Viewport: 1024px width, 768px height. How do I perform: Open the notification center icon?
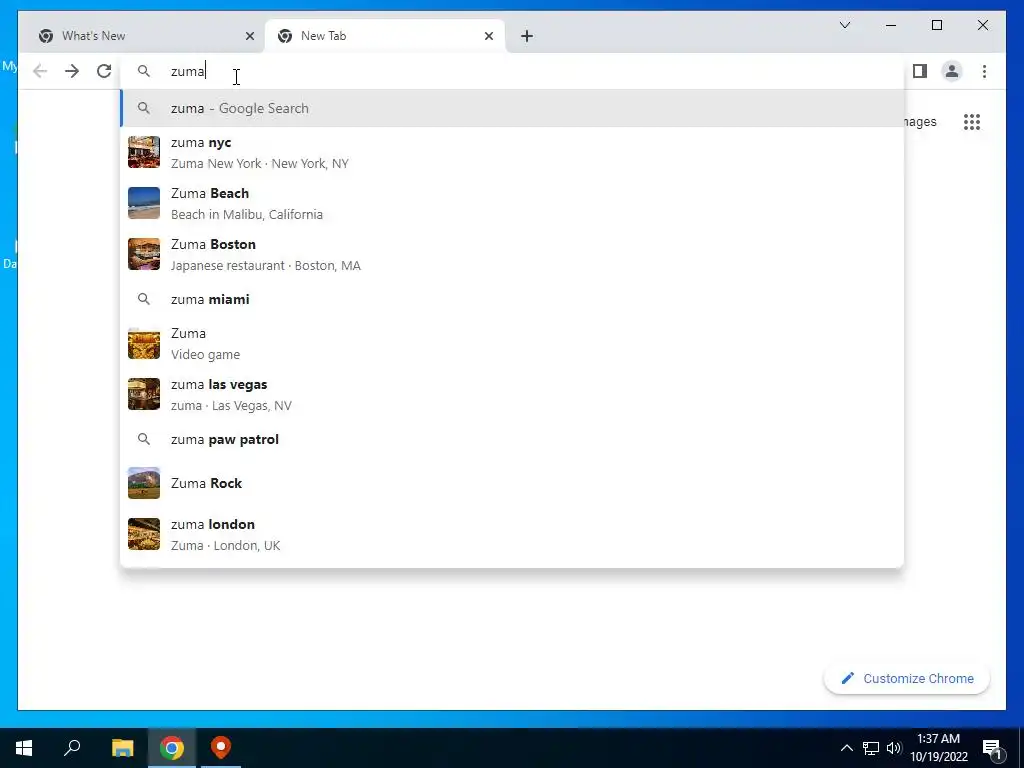pos(991,748)
